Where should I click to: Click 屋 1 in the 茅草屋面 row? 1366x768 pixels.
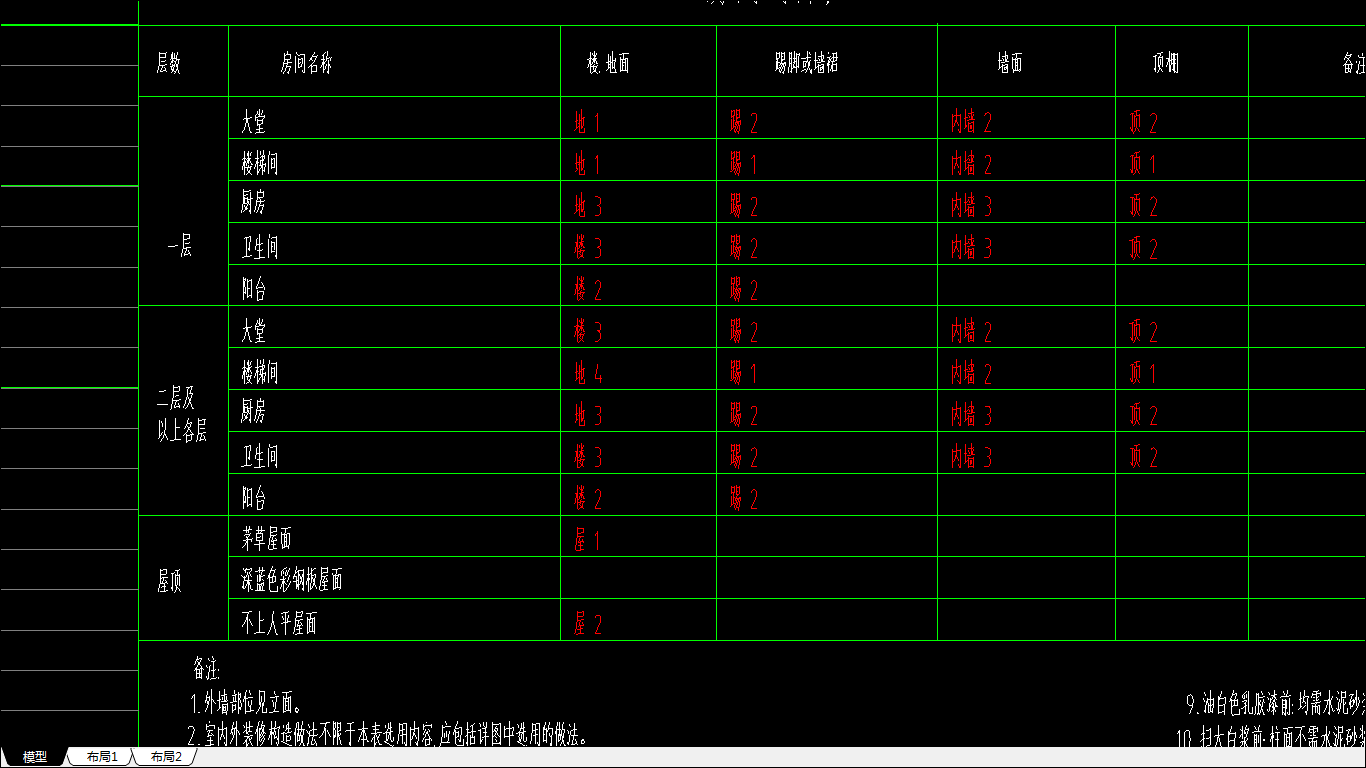[587, 541]
